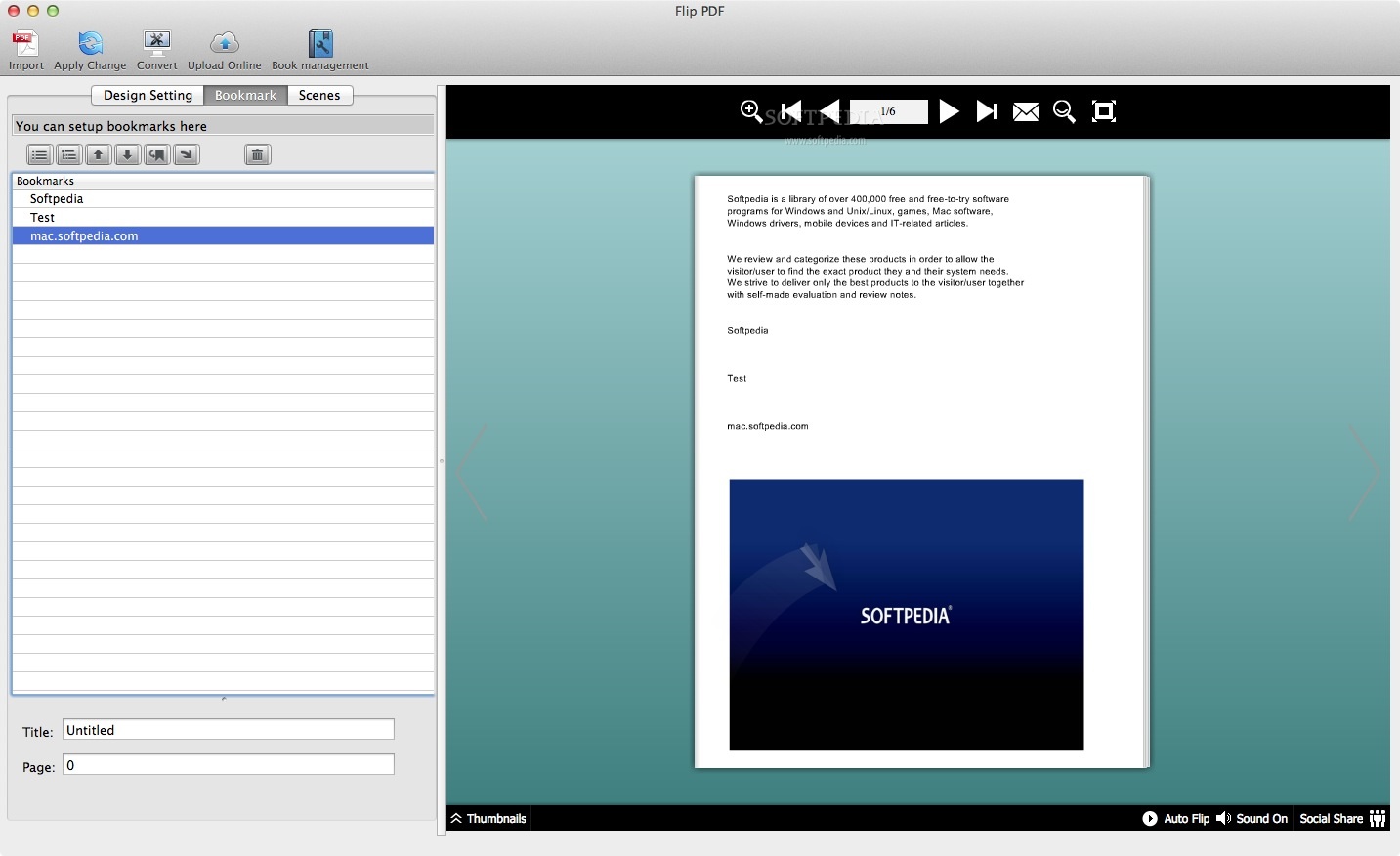Viewport: 1400px width, 856px height.
Task: Click the add bookmark list icon
Action: pyautogui.click(x=39, y=154)
